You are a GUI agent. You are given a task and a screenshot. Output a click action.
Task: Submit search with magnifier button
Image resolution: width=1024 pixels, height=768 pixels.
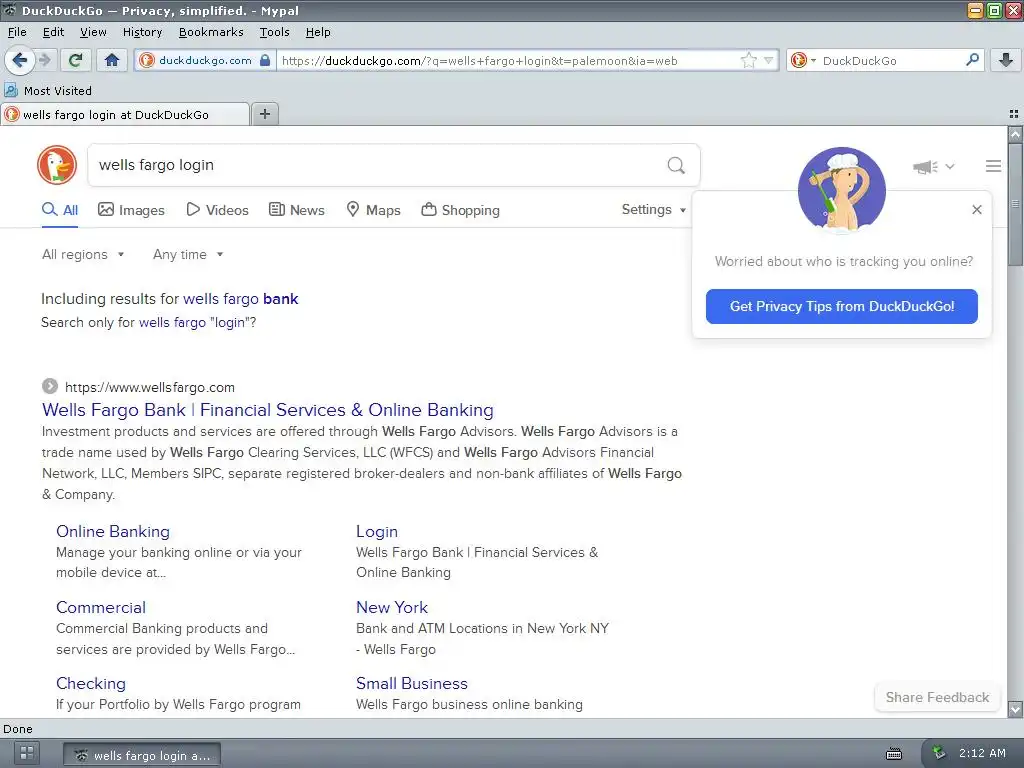click(x=676, y=165)
